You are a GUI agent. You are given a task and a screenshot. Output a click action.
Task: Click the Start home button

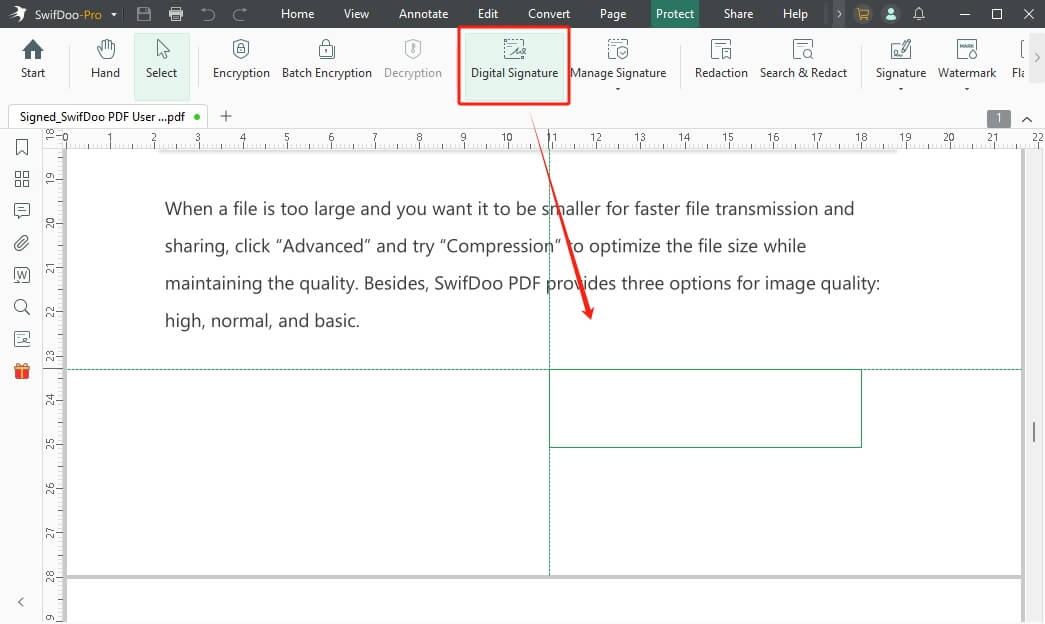[x=33, y=59]
